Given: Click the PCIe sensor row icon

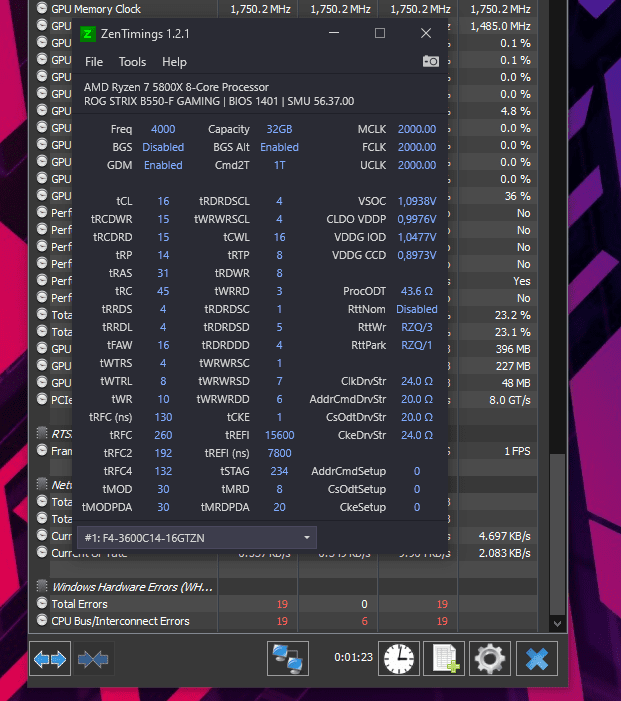Looking at the screenshot, I should tap(42, 399).
